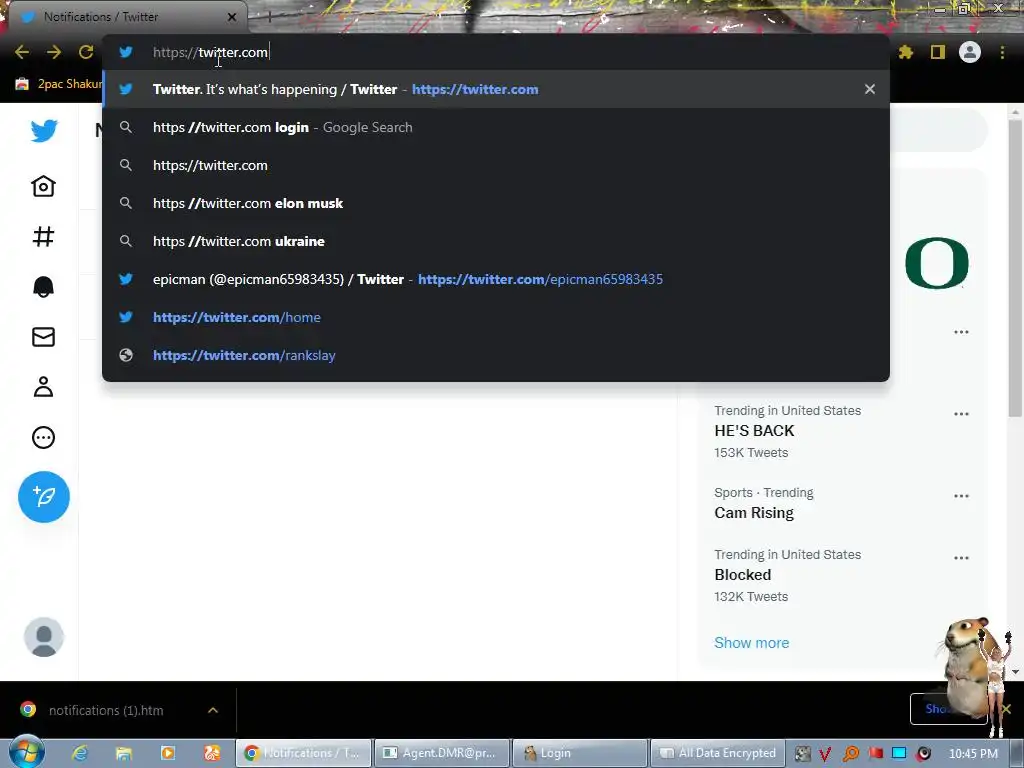The height and width of the screenshot is (768, 1024).
Task: Remove the top Twitter suggestion with the X
Action: [x=870, y=89]
